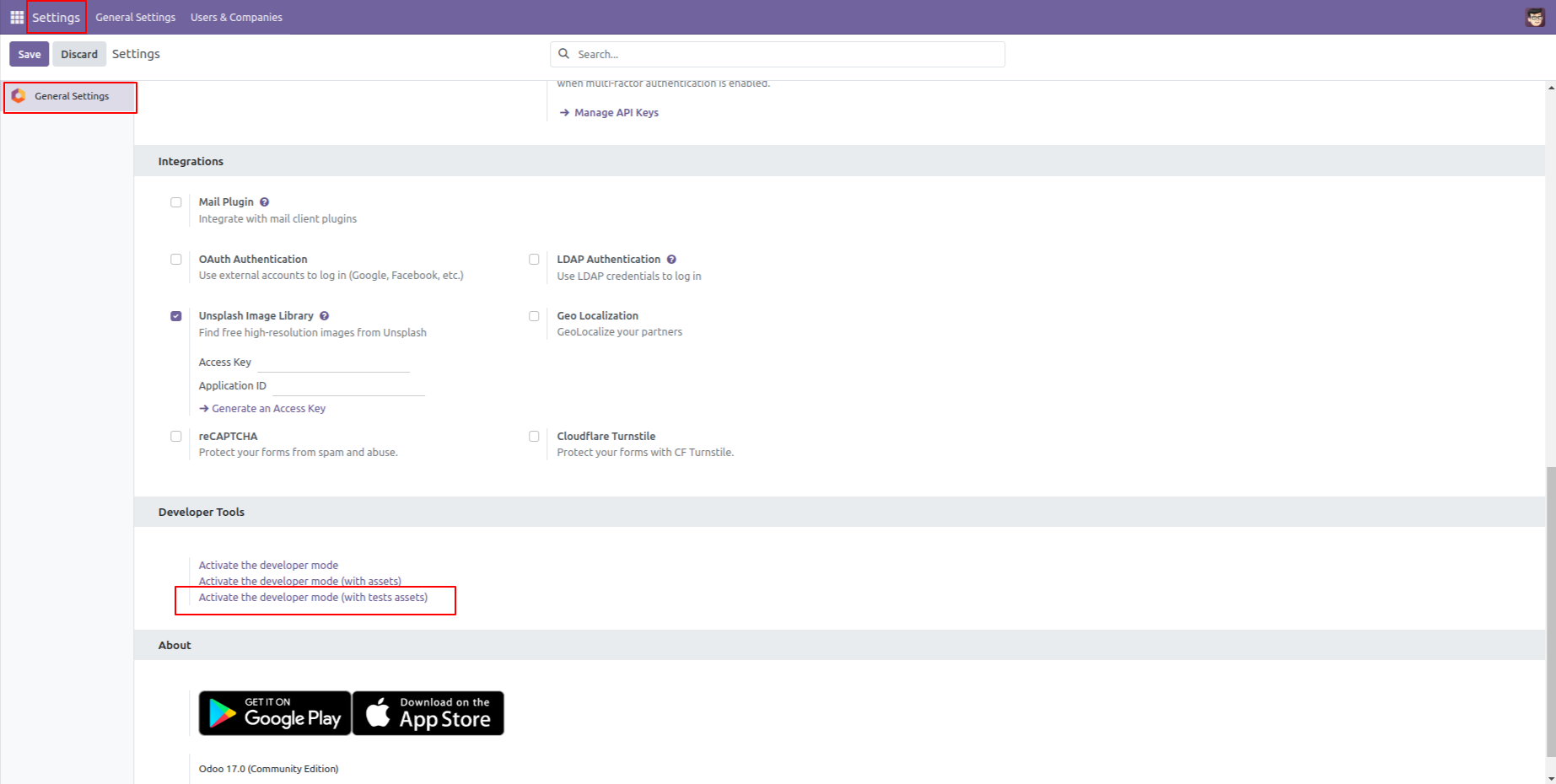Click Activate the developer mode (with tests assets)
Viewport: 1556px width, 784px height.
(x=313, y=598)
